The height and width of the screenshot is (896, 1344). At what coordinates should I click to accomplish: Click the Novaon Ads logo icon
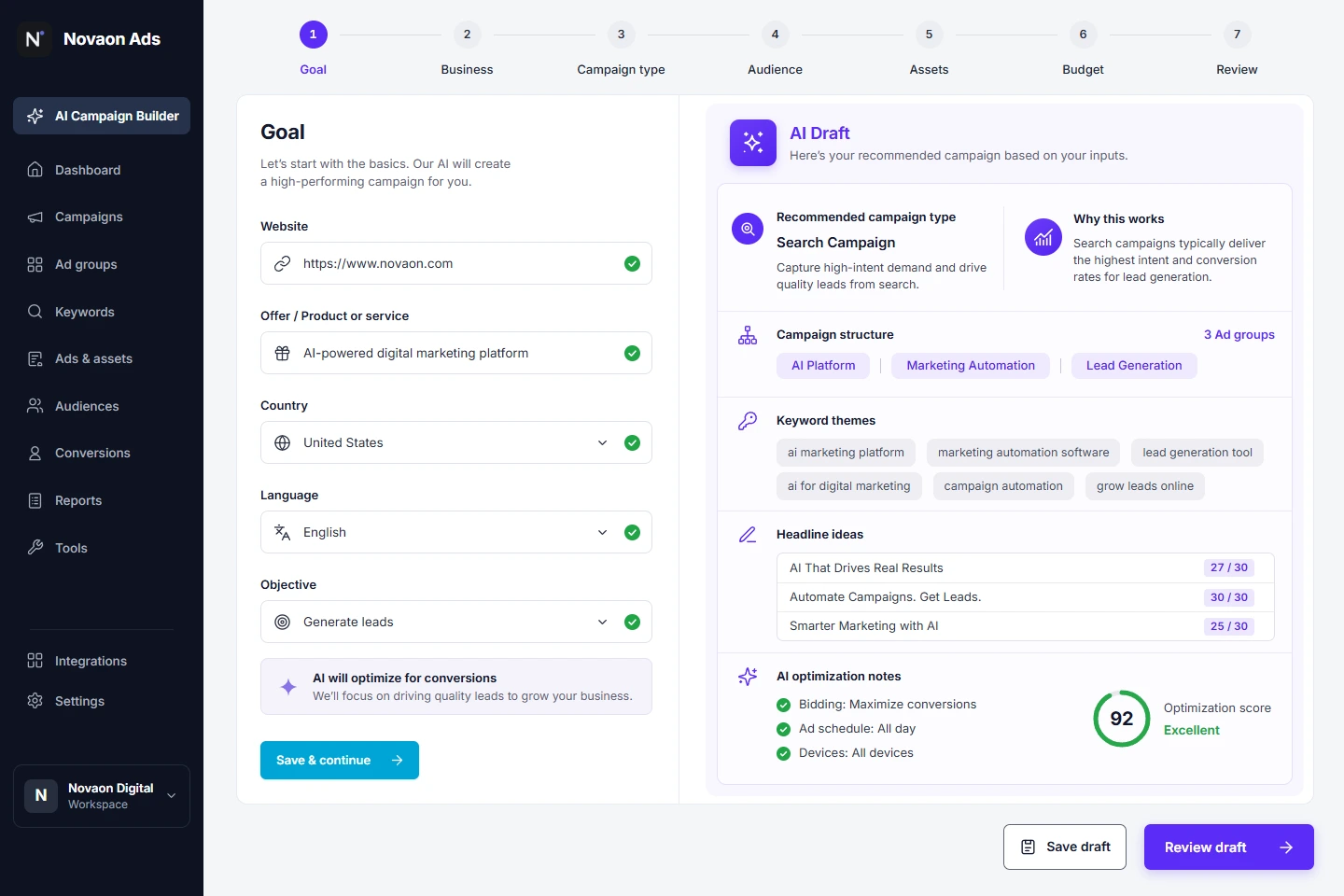click(34, 39)
